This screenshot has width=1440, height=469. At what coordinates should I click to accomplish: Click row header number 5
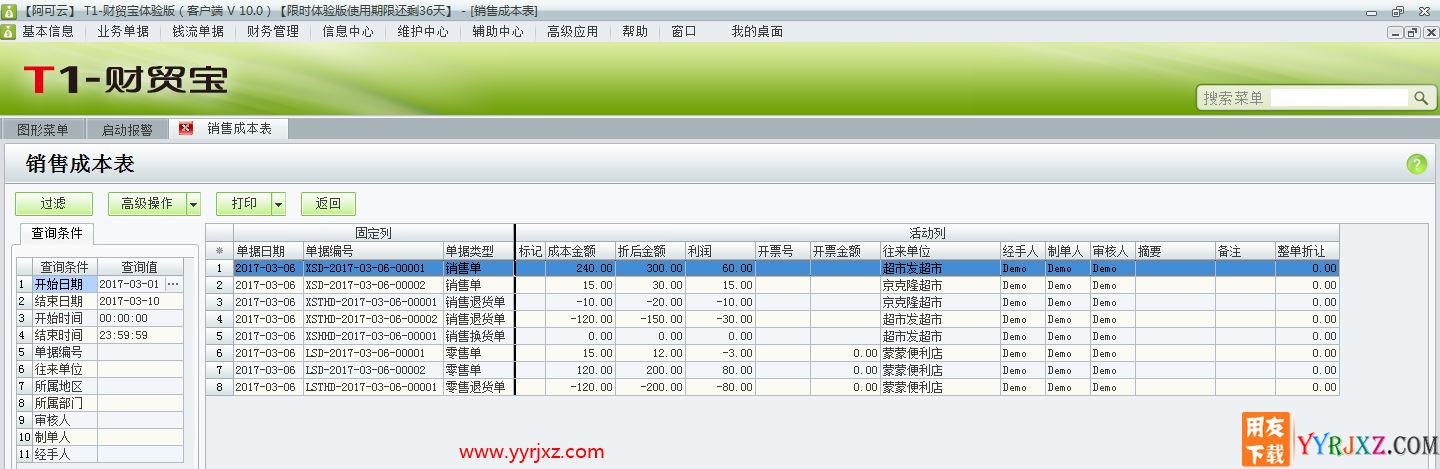(x=219, y=336)
